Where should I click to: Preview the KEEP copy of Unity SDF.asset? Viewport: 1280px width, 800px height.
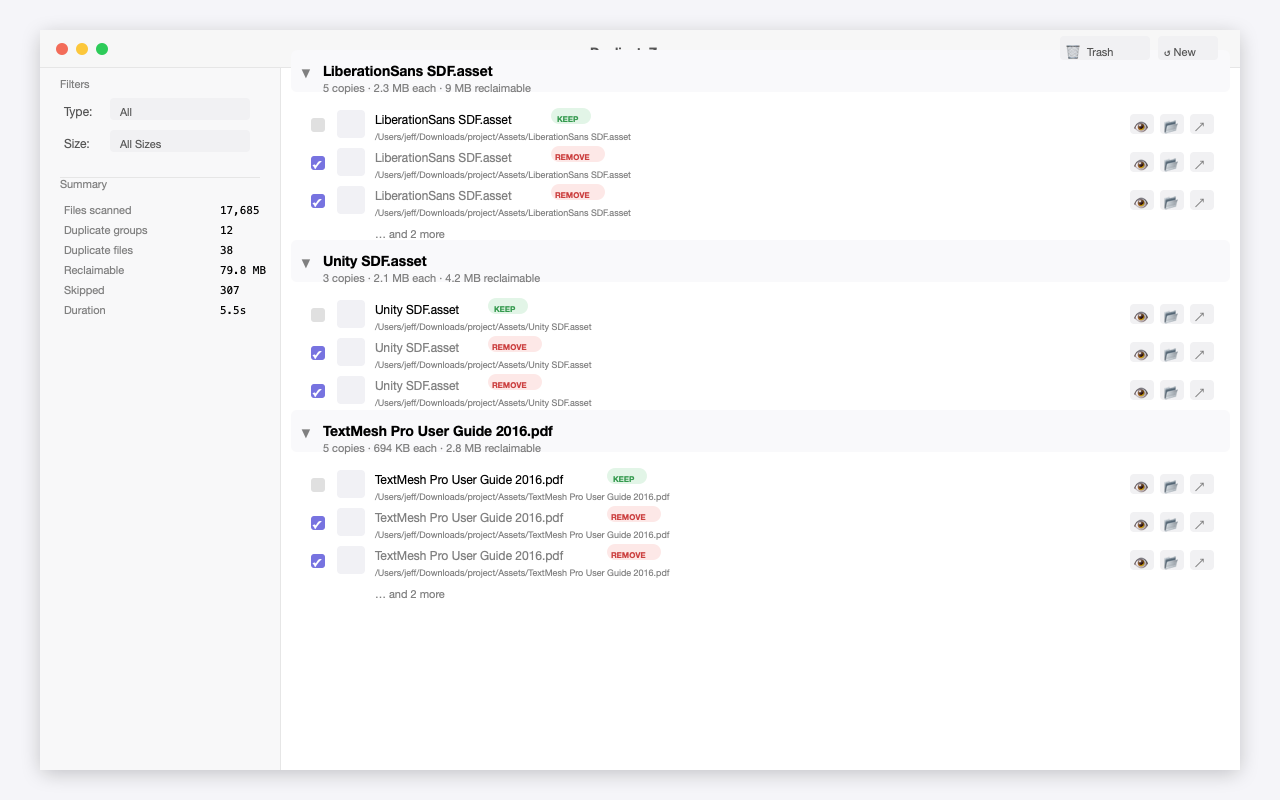[1142, 315]
